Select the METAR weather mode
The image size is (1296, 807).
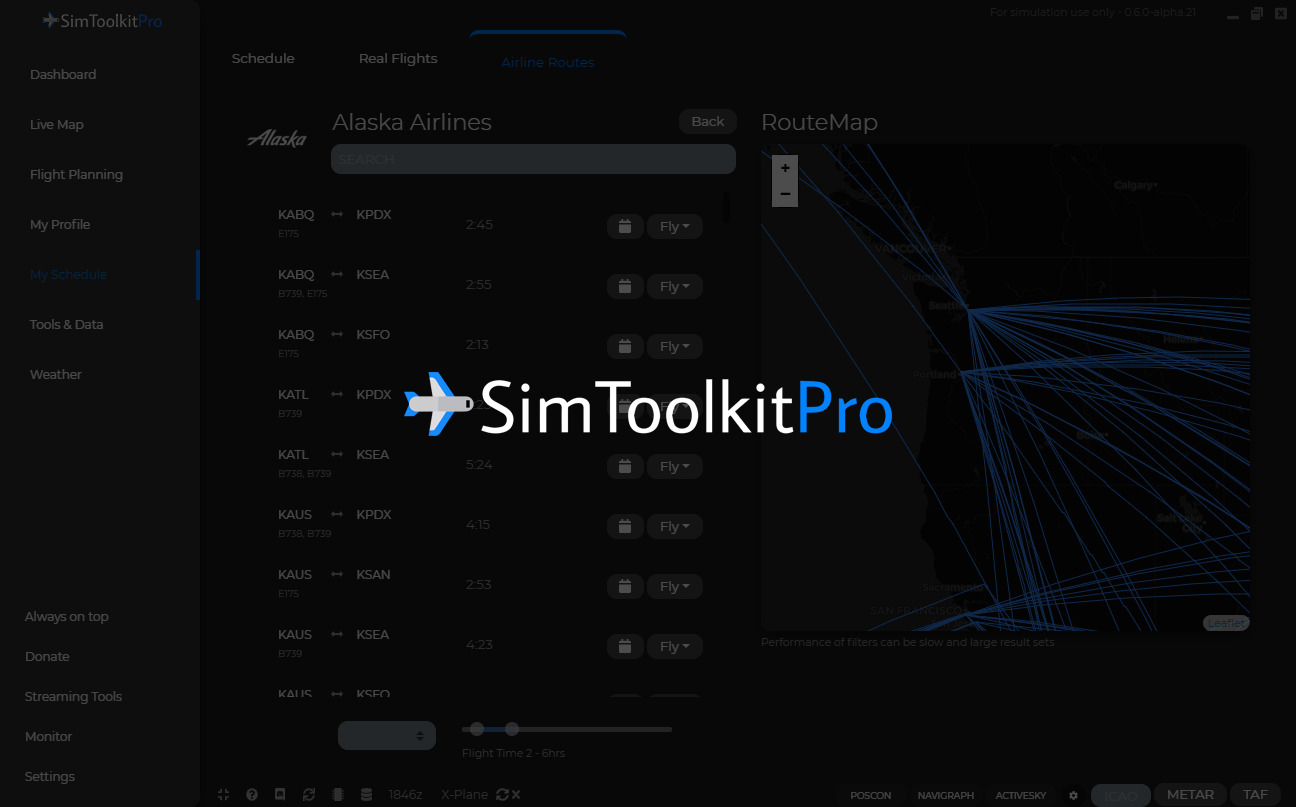(x=1190, y=795)
